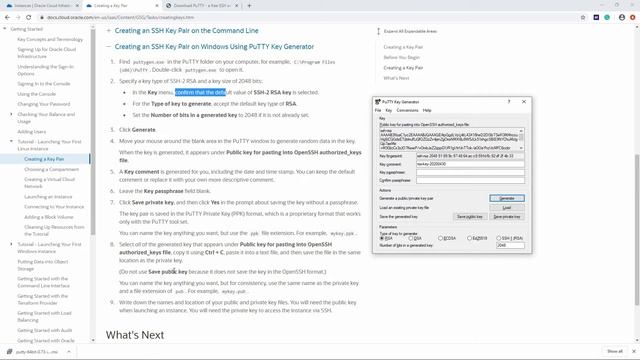Click the orange-red icon after the profile avatar
Viewport: 640px width, 360px height.
click(x=632, y=18)
